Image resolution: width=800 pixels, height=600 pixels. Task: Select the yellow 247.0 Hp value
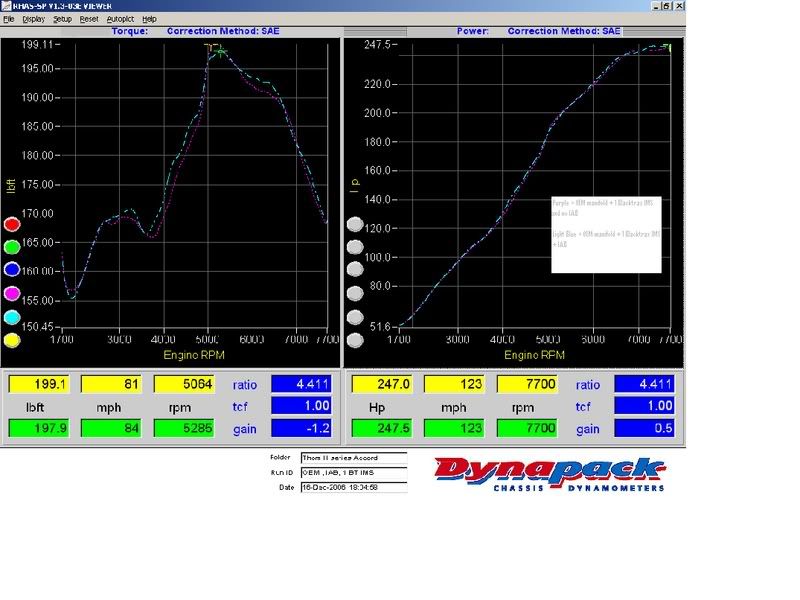(382, 384)
